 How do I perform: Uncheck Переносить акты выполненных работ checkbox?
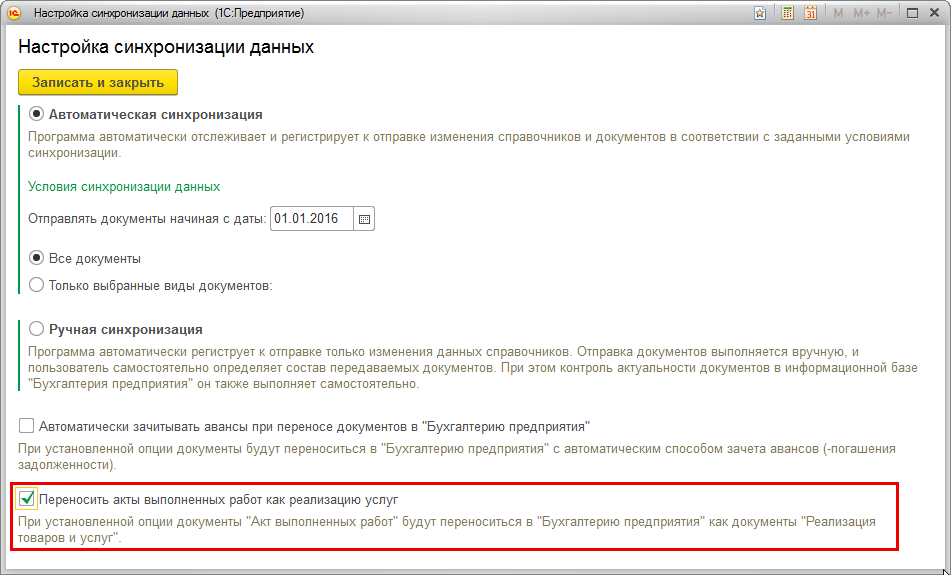26,499
